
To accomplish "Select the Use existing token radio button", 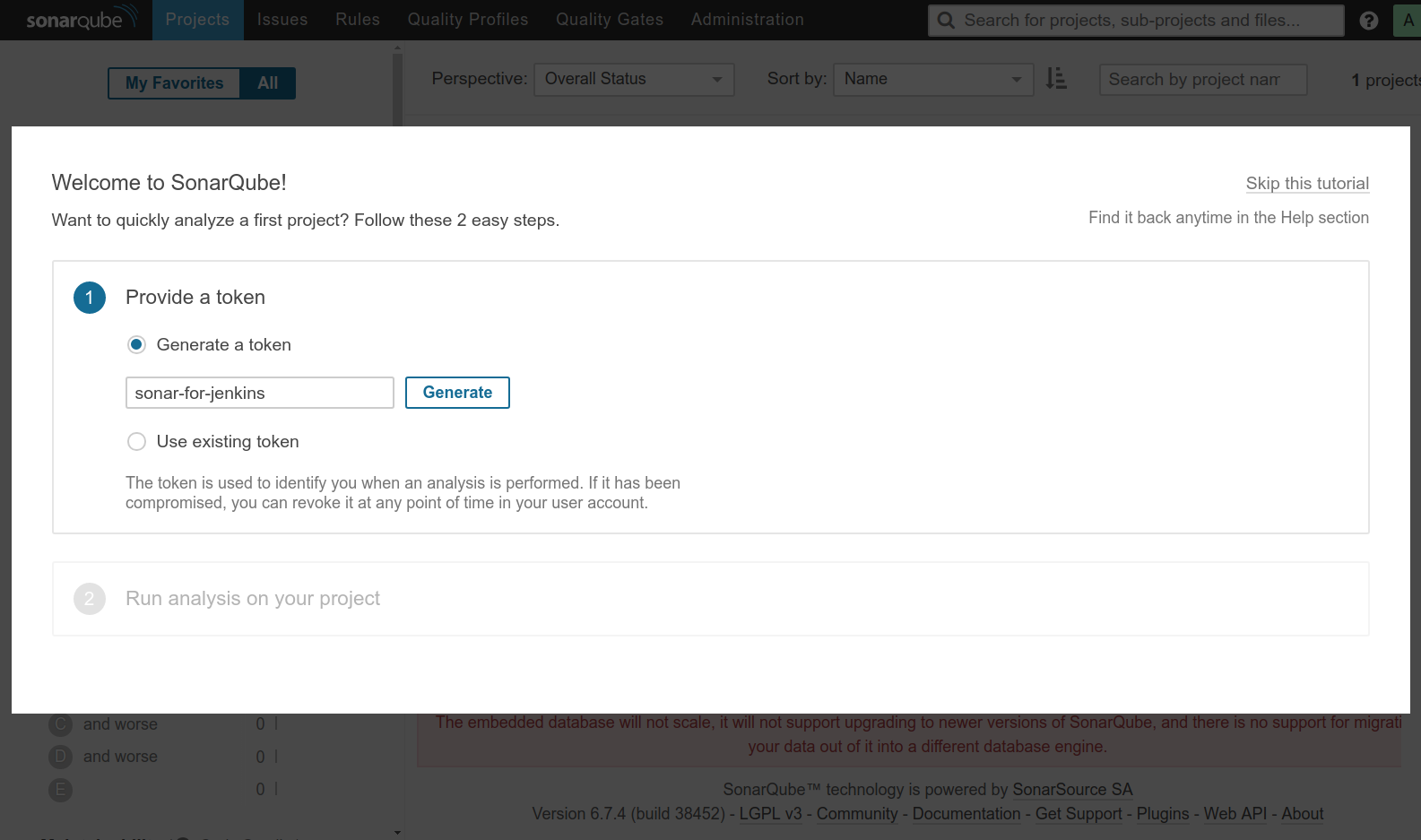I will pyautogui.click(x=136, y=441).
